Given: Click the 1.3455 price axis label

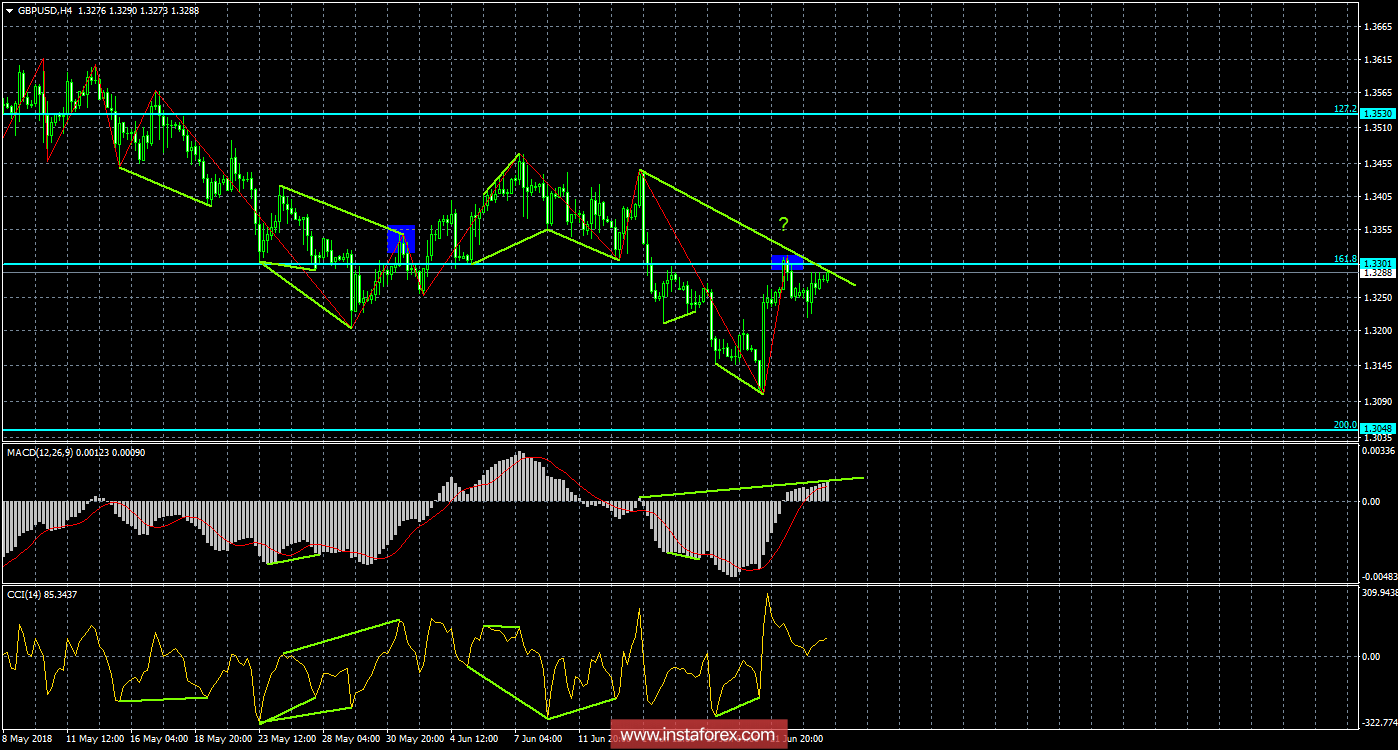Looking at the screenshot, I should (1378, 162).
